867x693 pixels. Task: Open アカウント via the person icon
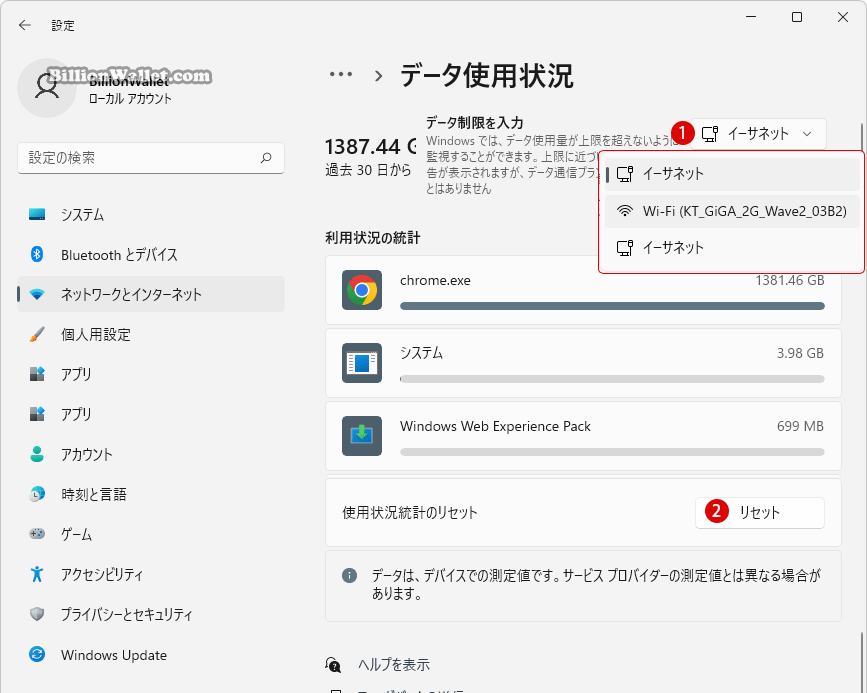pos(37,454)
